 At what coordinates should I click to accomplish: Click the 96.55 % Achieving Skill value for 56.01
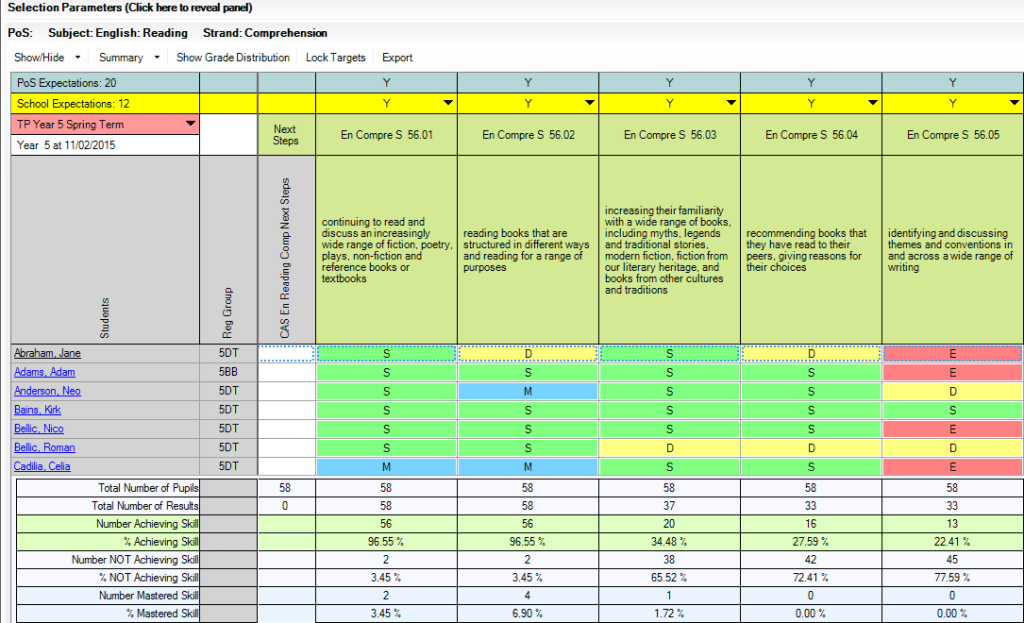coord(387,541)
